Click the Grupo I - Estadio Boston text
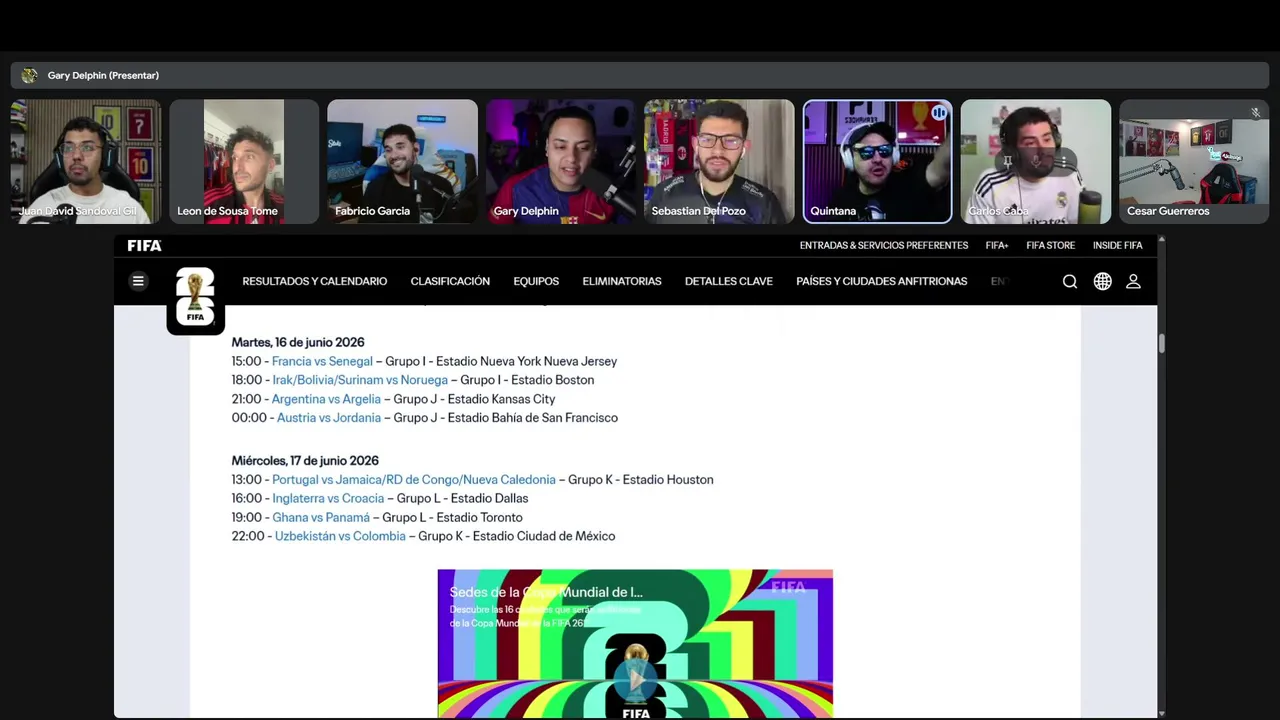This screenshot has width=1280, height=720. point(527,380)
